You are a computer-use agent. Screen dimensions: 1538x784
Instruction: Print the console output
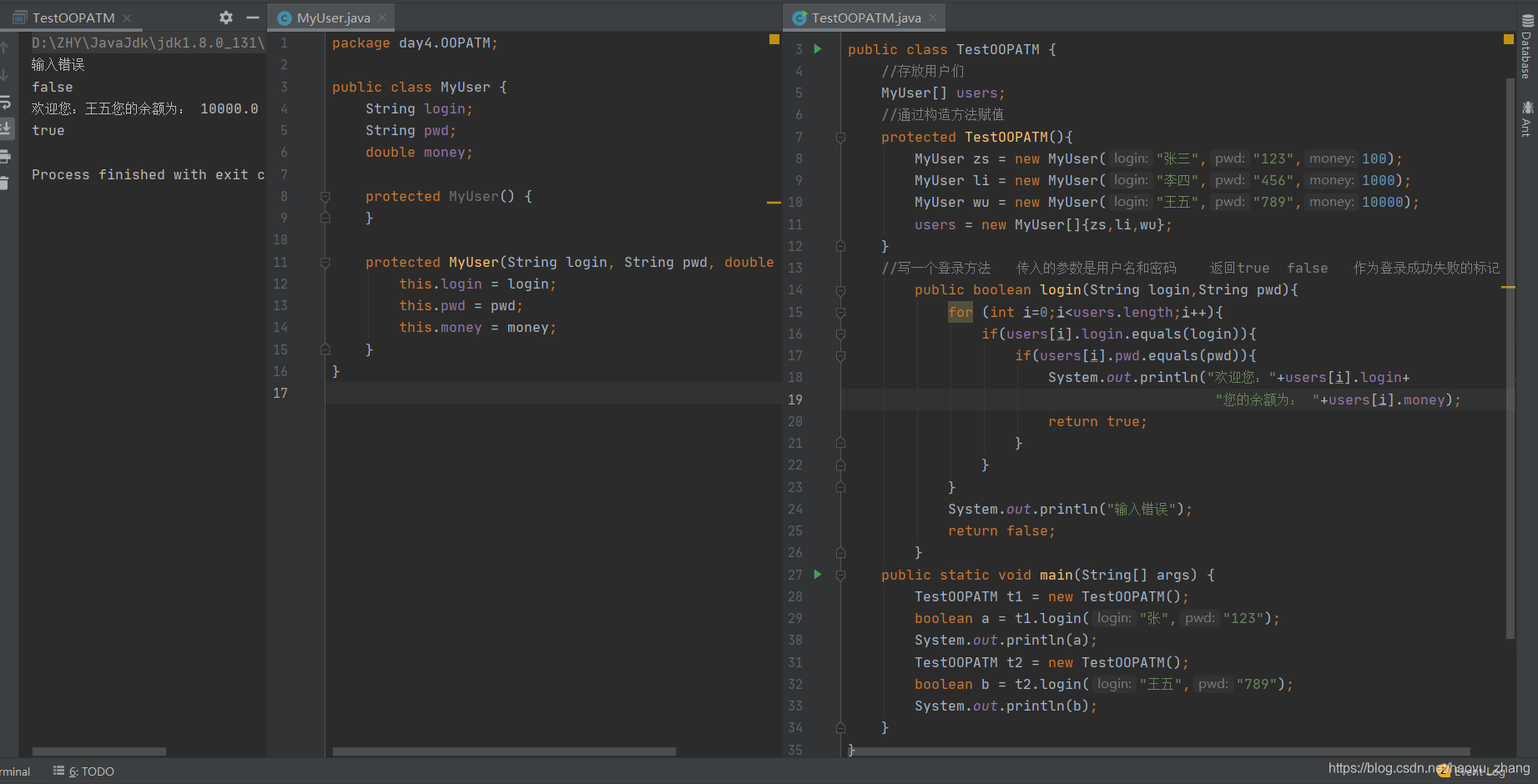tap(5, 156)
